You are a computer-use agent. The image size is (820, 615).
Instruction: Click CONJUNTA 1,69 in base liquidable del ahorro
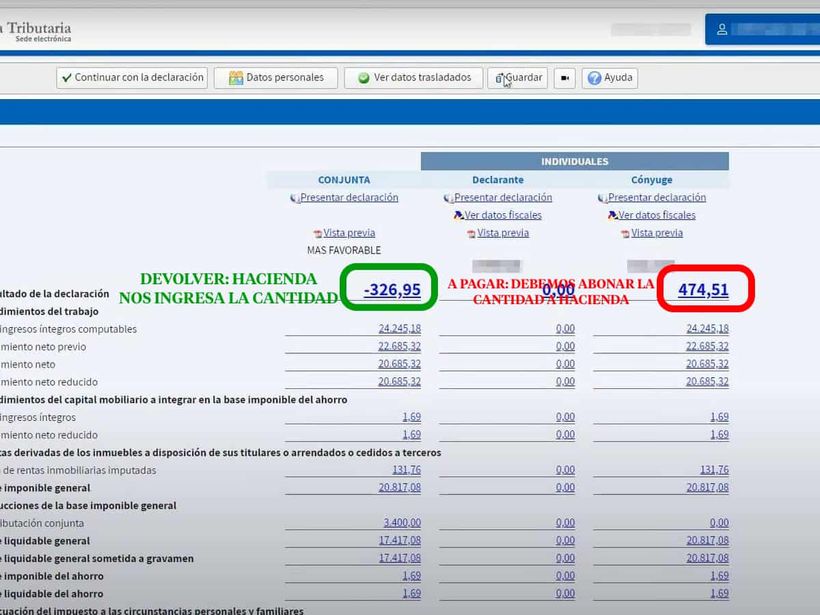(412, 593)
